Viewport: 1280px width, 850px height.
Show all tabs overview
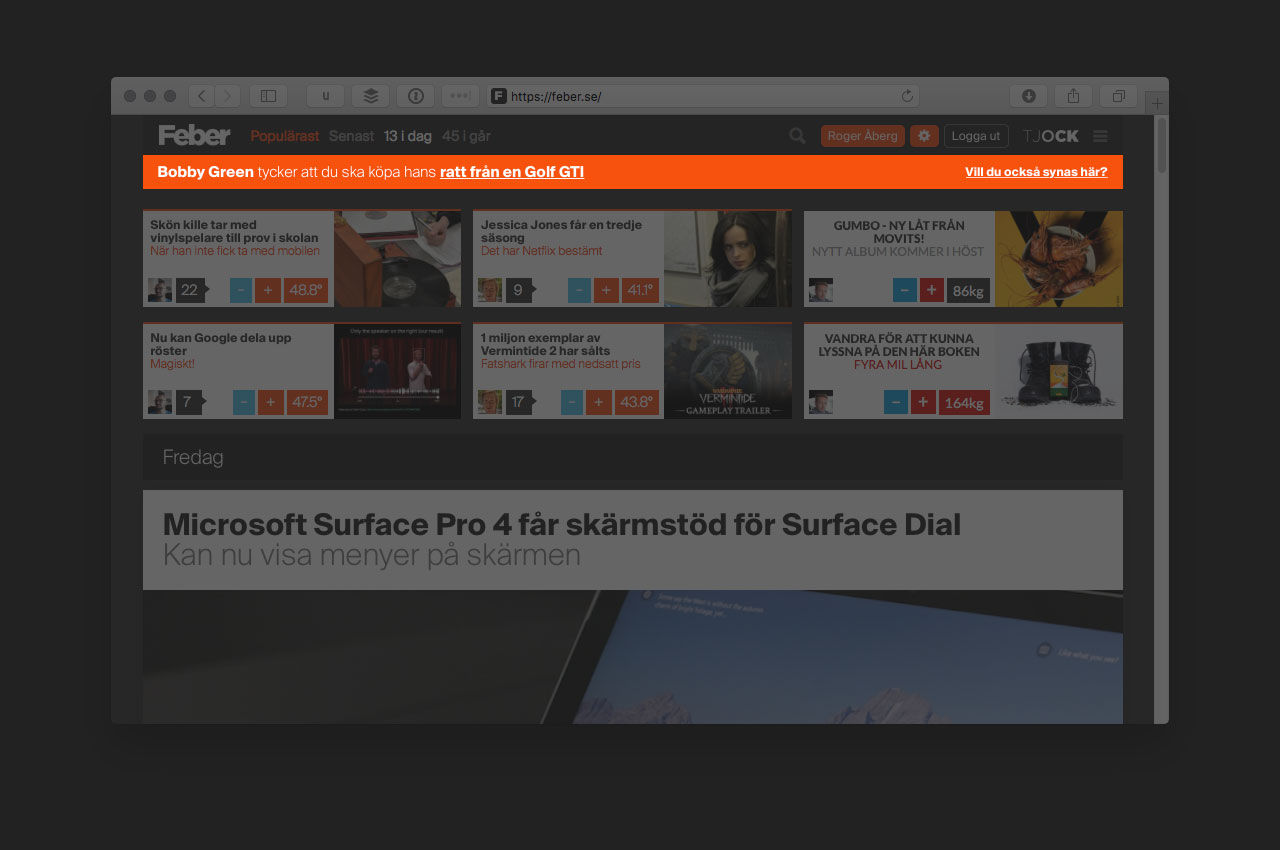click(1118, 96)
